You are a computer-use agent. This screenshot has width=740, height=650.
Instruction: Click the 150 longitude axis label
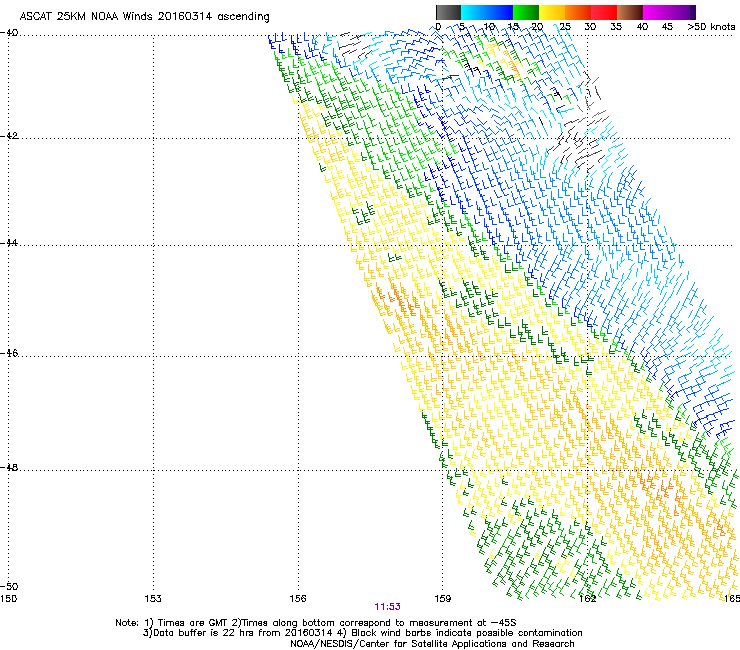(x=8, y=599)
